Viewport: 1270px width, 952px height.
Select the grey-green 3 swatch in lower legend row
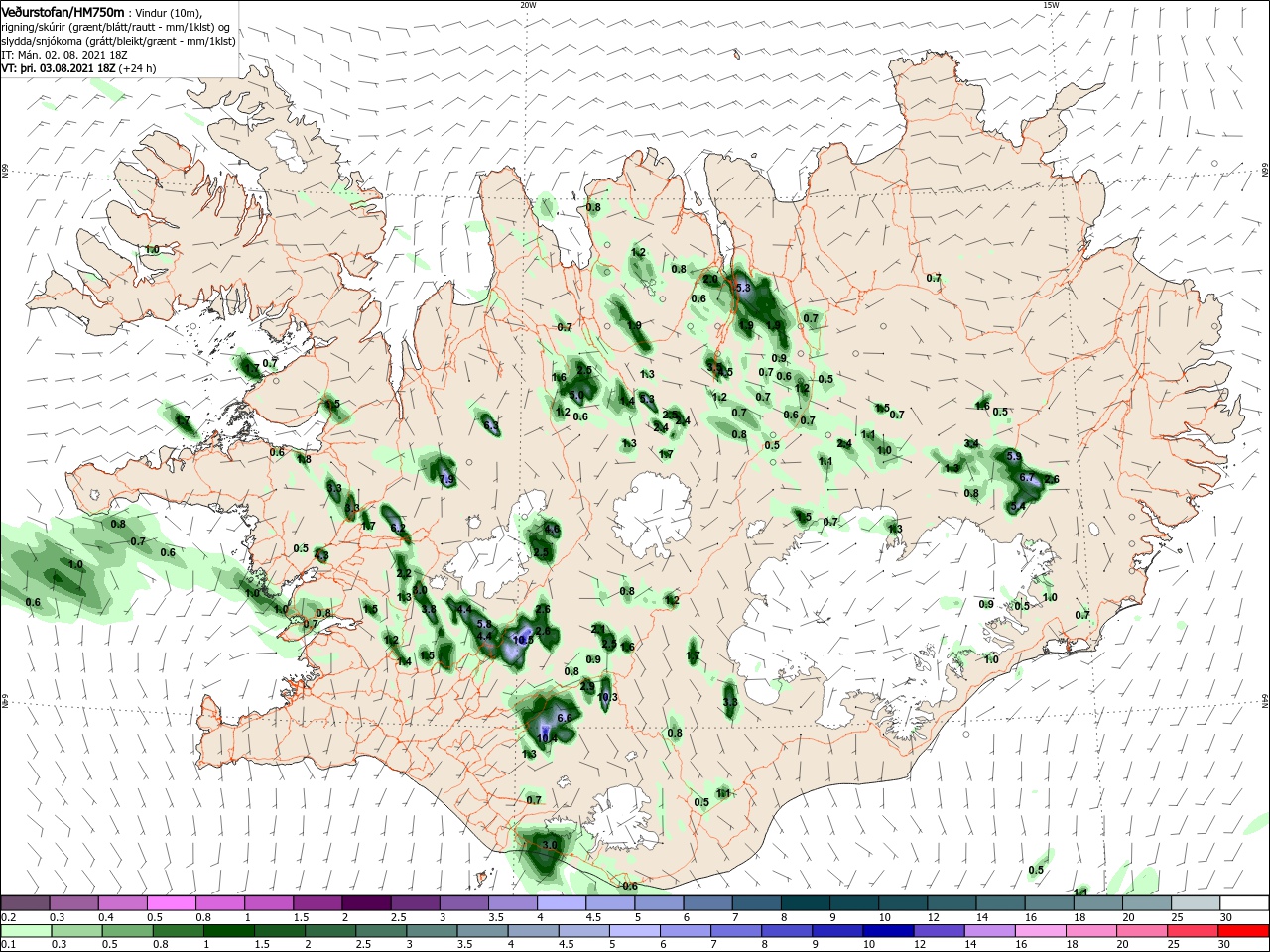point(432,931)
